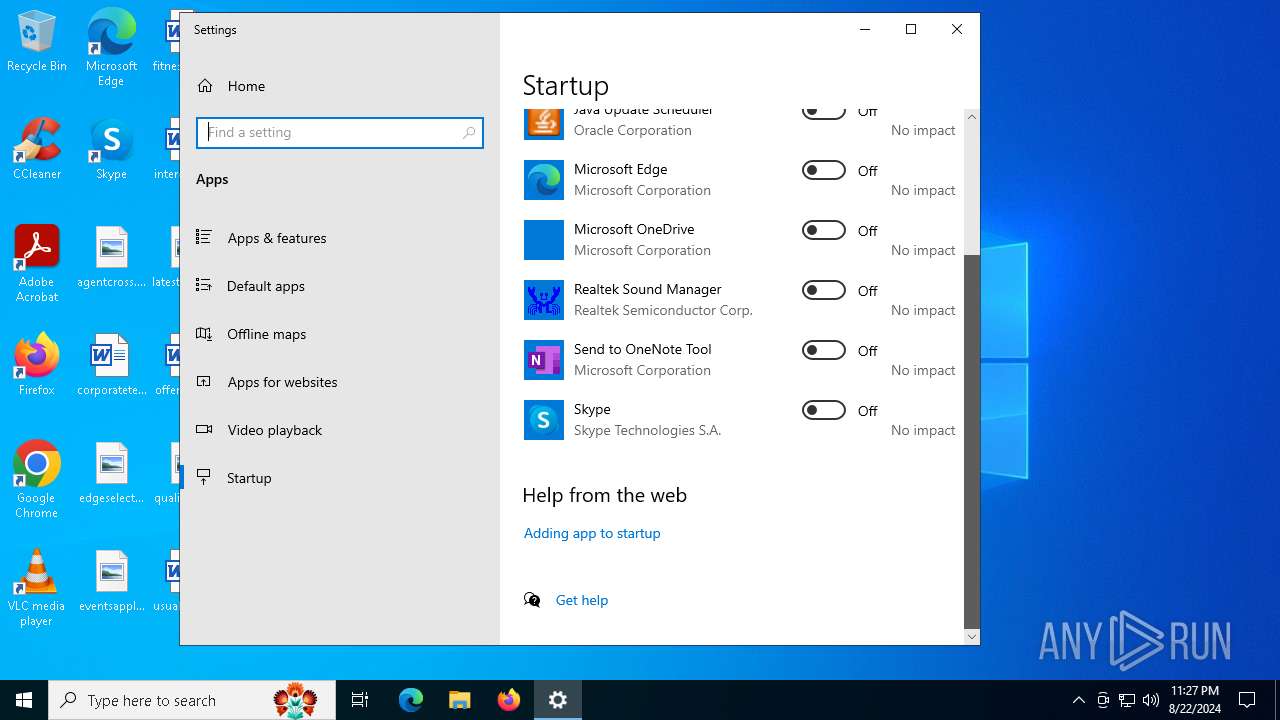Open the Get help link
The width and height of the screenshot is (1280, 720).
582,600
